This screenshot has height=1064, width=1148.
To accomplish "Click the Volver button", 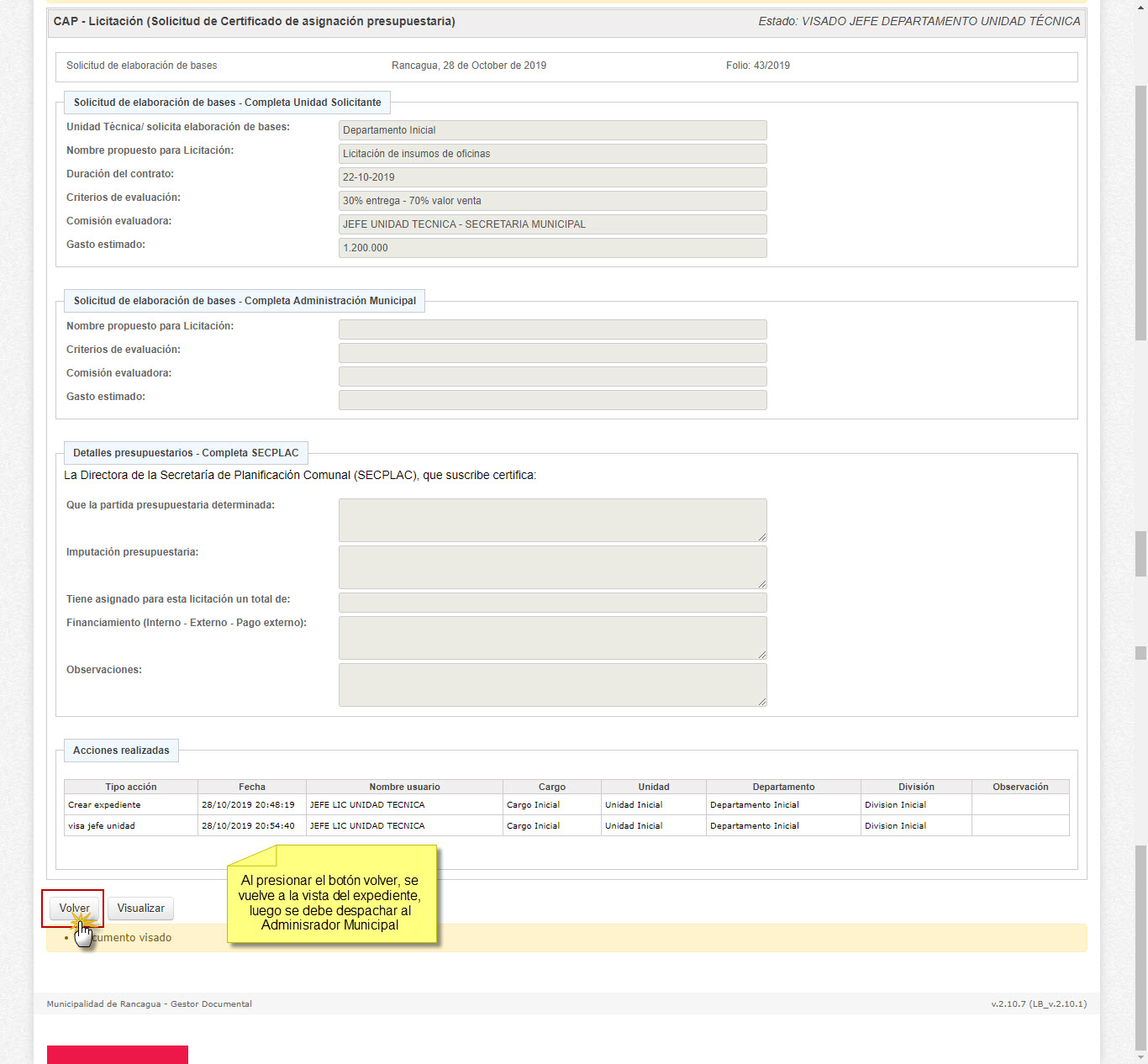I will click(74, 909).
